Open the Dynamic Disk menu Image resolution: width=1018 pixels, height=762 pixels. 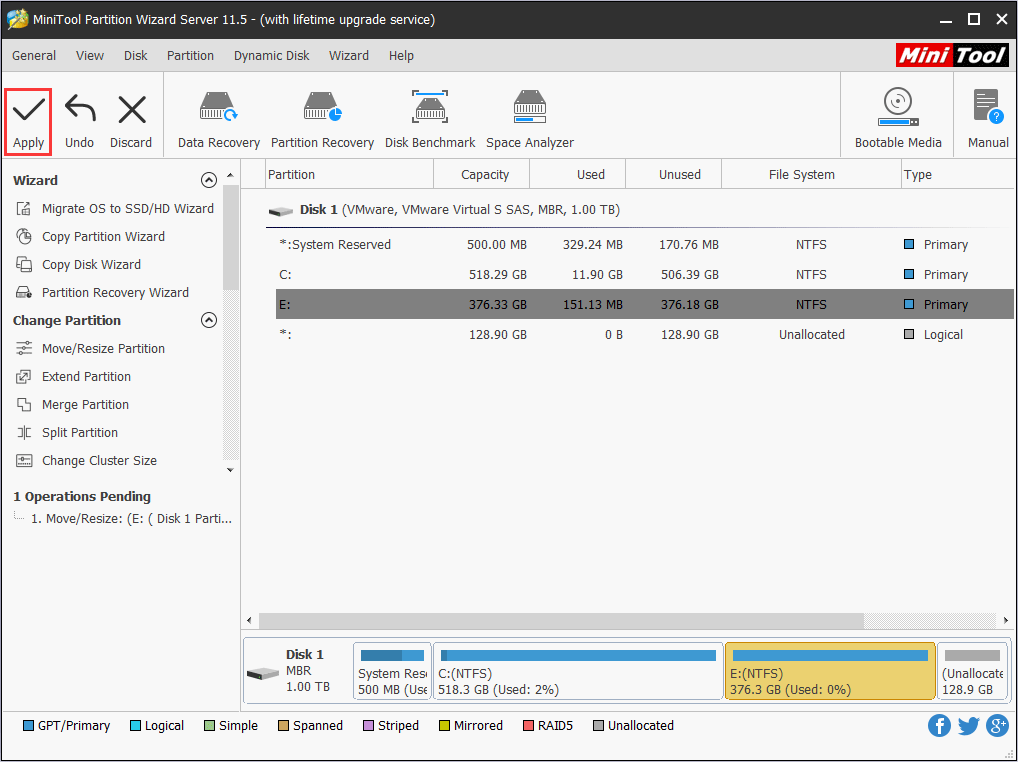(x=271, y=56)
